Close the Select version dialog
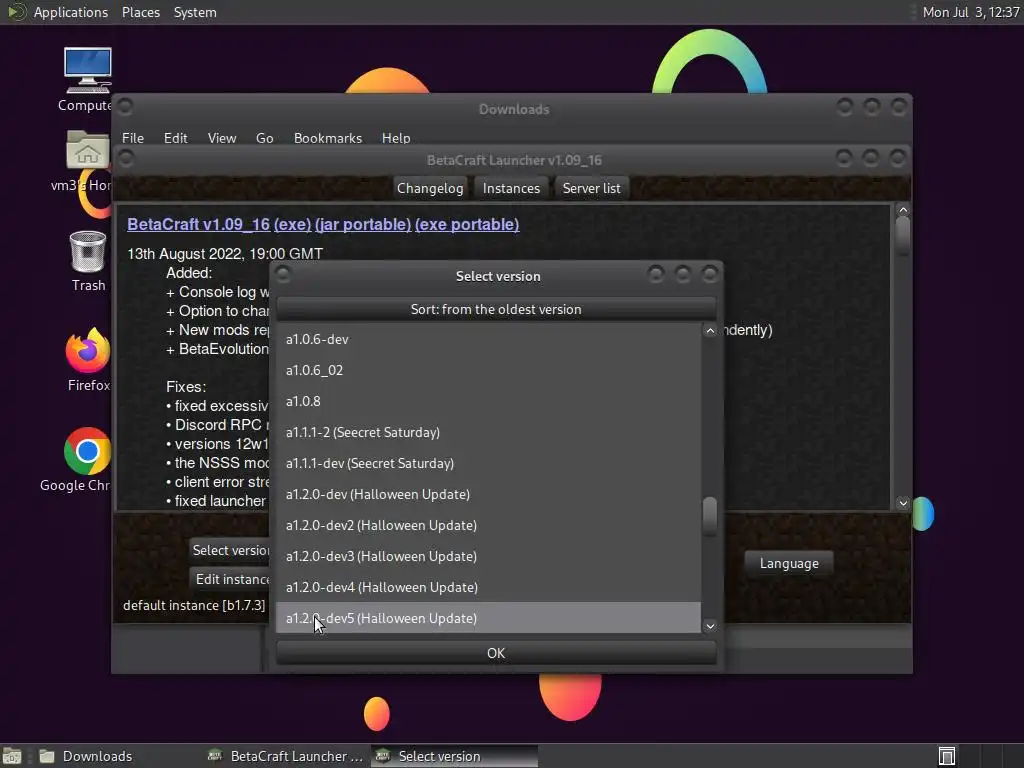1024x768 pixels. click(x=709, y=274)
